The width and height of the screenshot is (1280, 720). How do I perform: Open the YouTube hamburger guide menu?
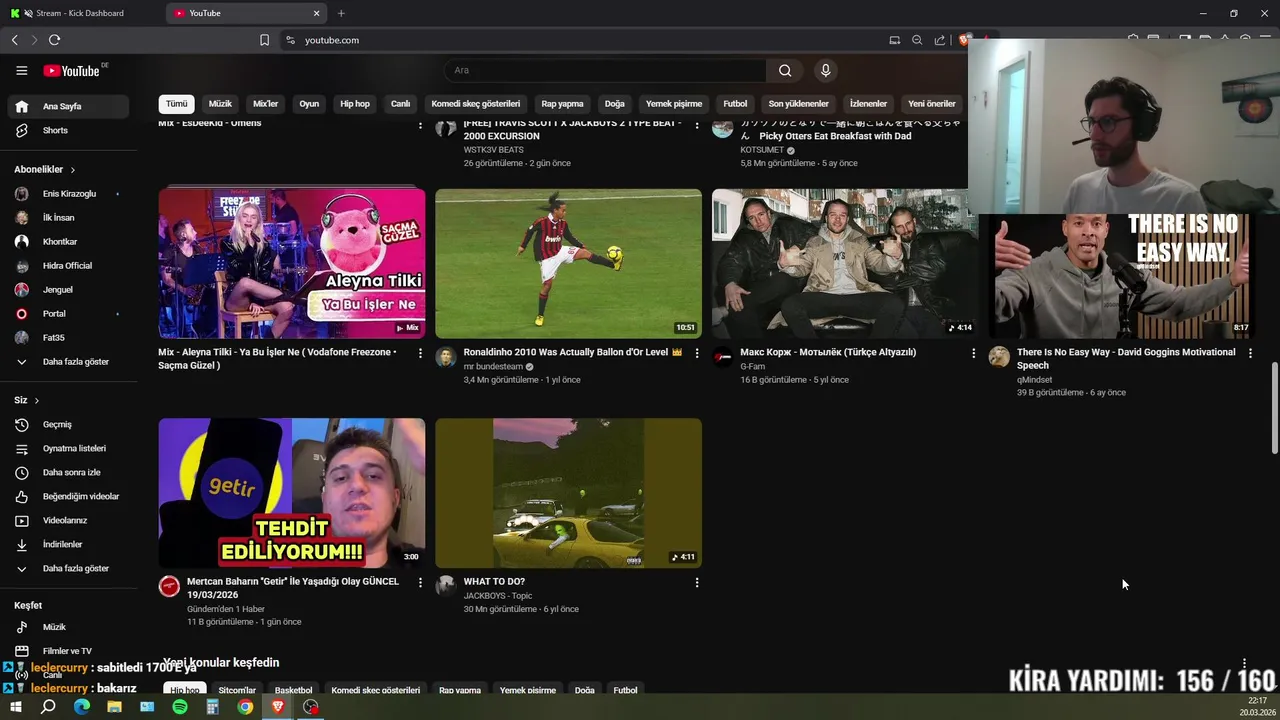[x=21, y=70]
